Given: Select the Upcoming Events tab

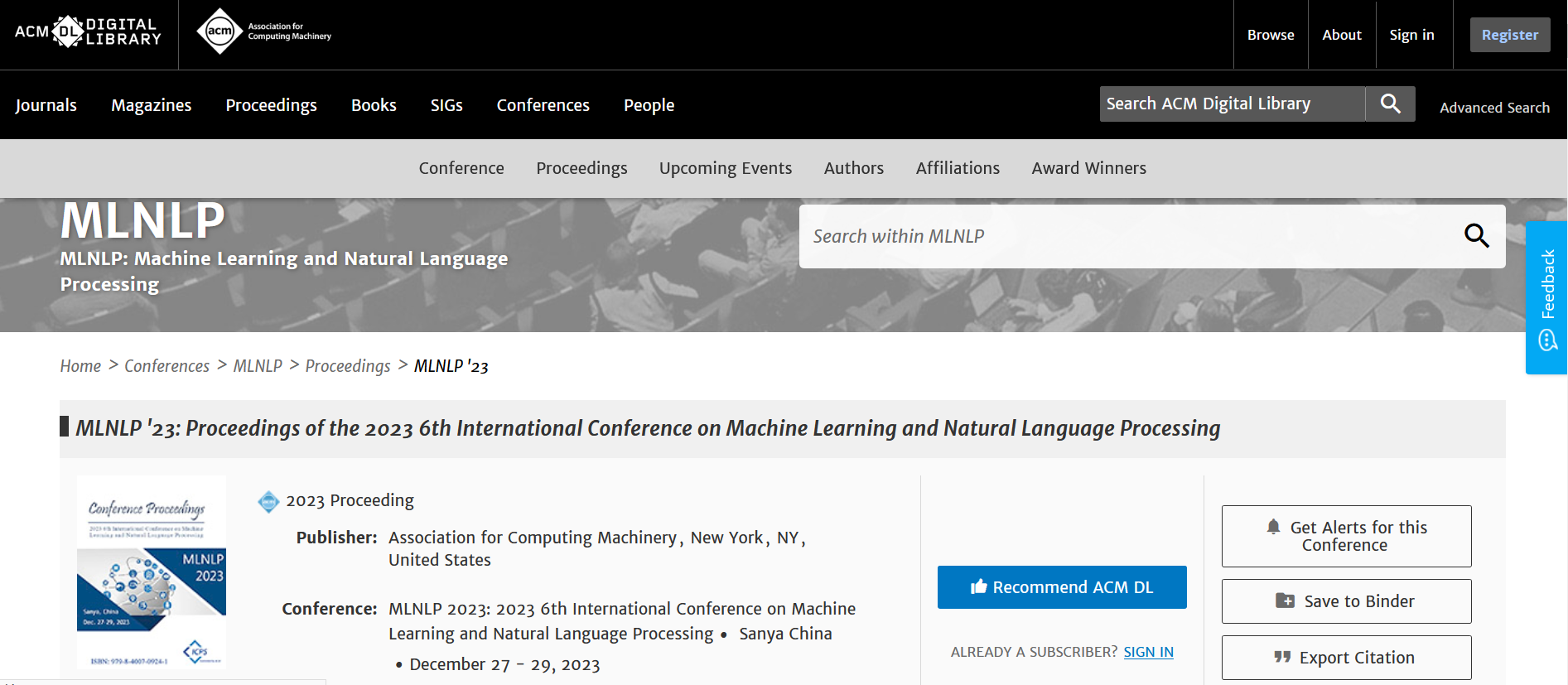Looking at the screenshot, I should (725, 168).
